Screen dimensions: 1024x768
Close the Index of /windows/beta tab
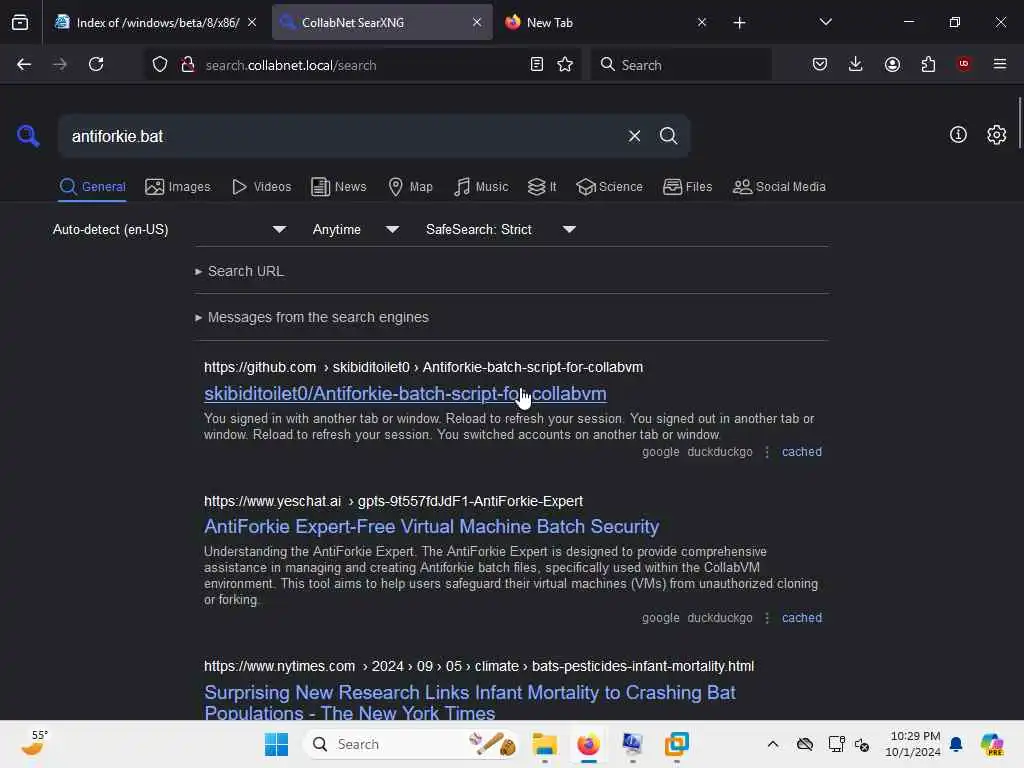click(251, 23)
